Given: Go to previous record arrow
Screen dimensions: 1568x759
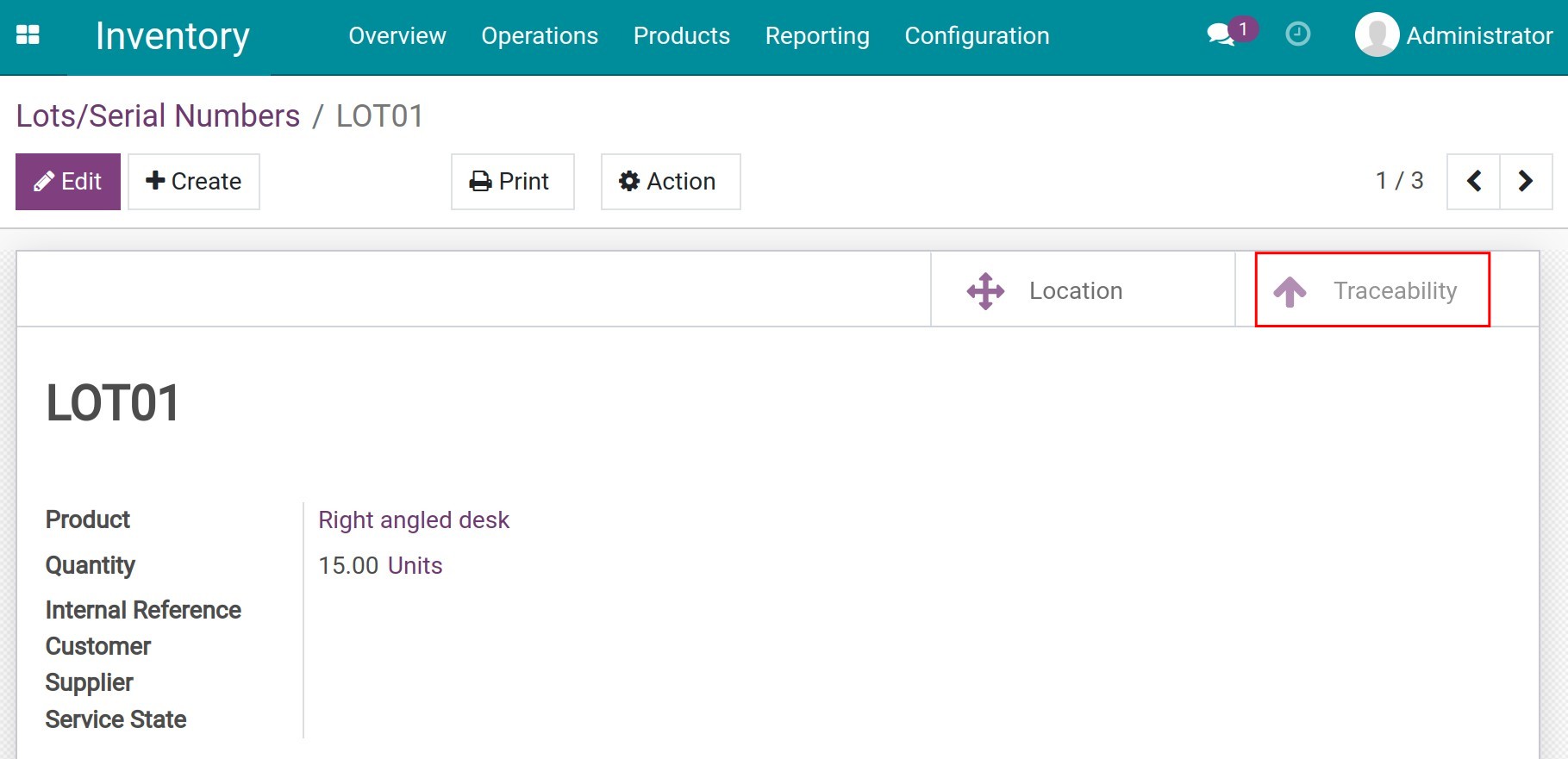Looking at the screenshot, I should [x=1473, y=181].
